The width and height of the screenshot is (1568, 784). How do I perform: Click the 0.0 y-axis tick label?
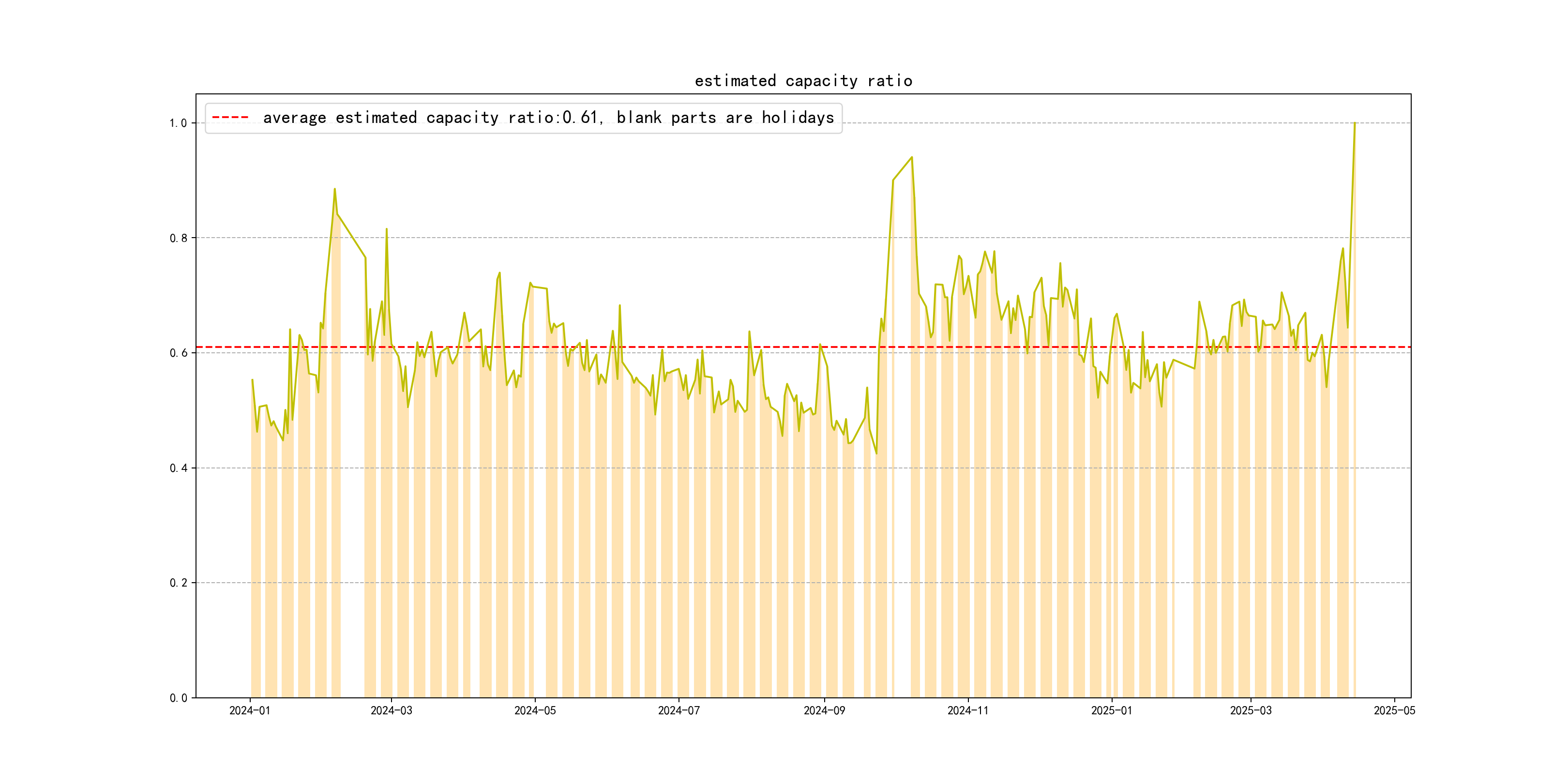pos(178,698)
